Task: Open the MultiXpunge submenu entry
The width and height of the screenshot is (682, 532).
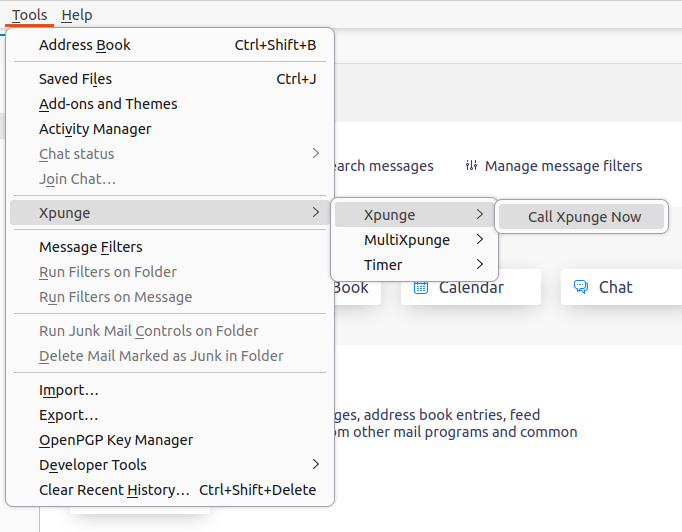Action: (414, 240)
